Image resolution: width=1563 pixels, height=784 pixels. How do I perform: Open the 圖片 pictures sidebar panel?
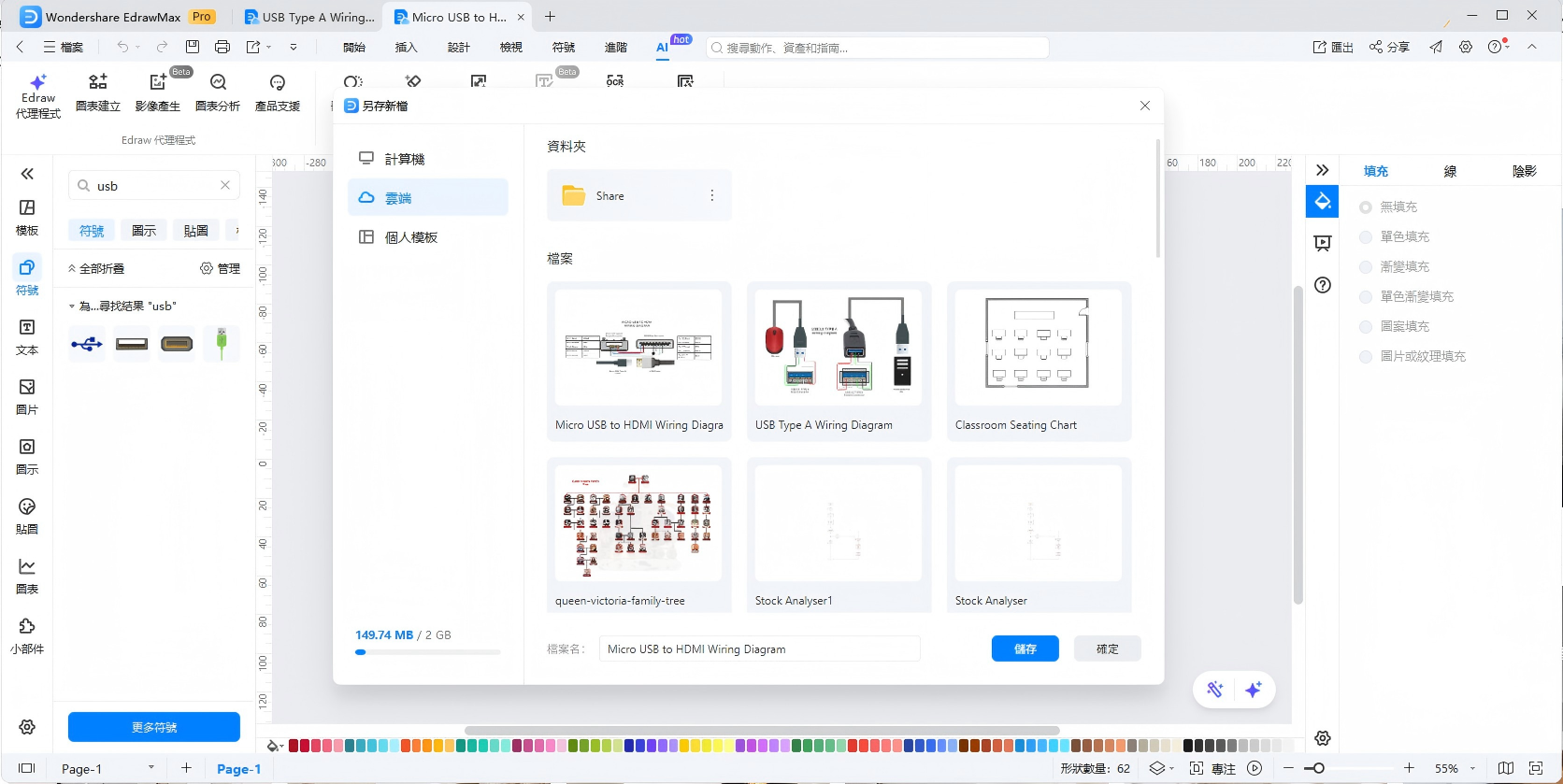pos(27,396)
